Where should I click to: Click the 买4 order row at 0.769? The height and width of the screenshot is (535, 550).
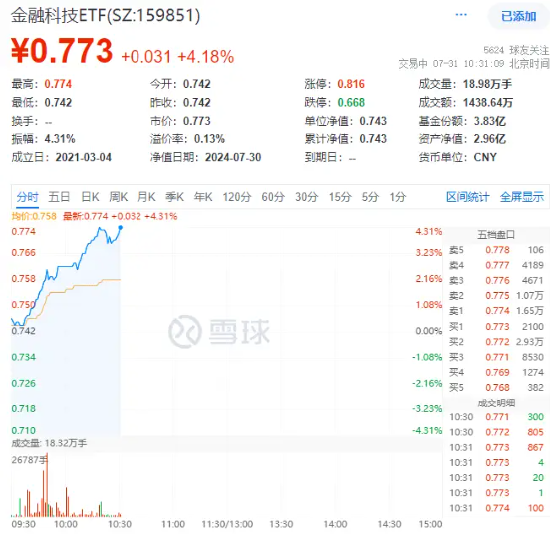(496, 372)
